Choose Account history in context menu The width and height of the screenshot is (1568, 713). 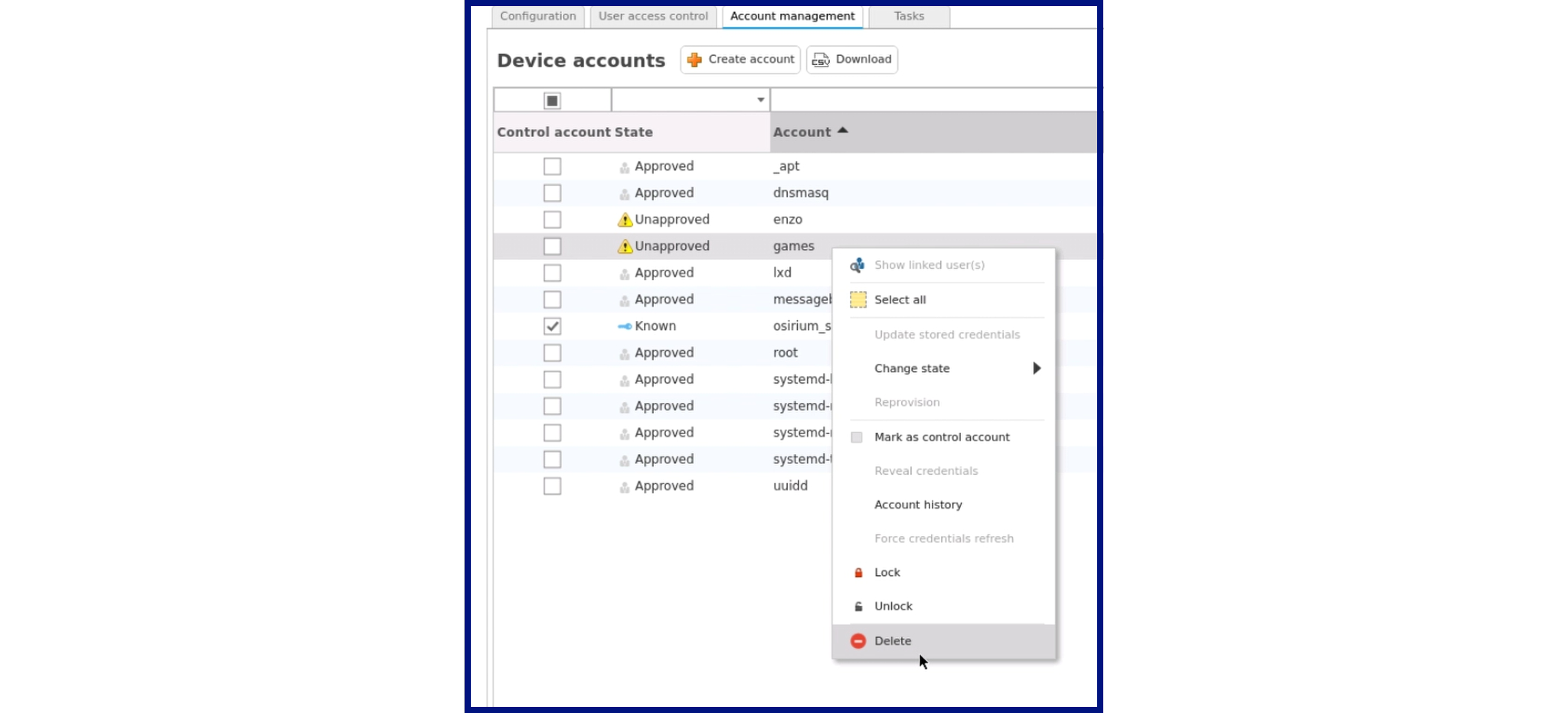tap(943, 505)
